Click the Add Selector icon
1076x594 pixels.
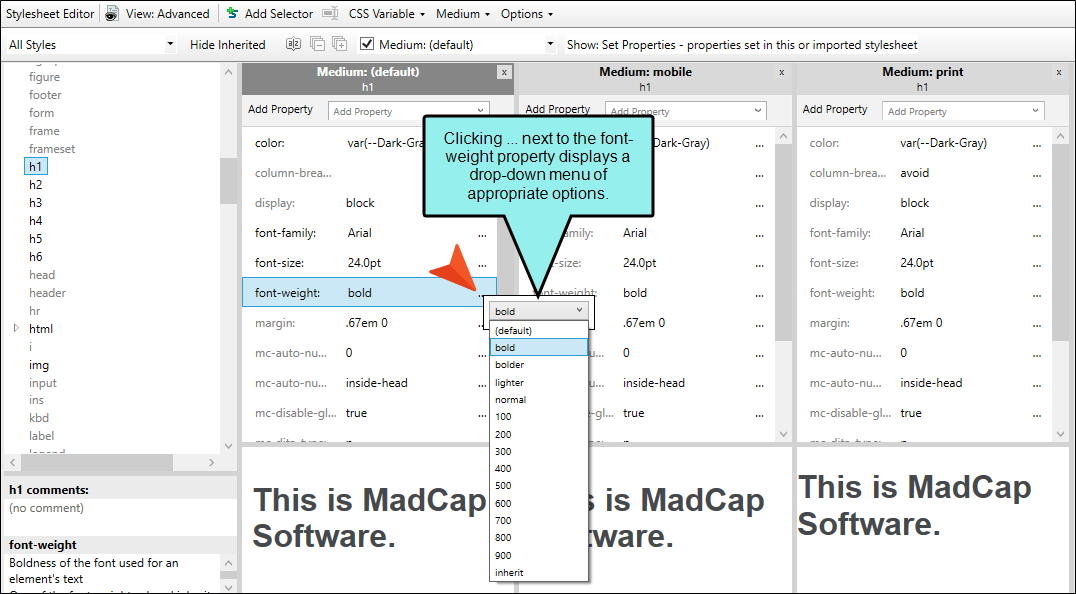(x=233, y=13)
